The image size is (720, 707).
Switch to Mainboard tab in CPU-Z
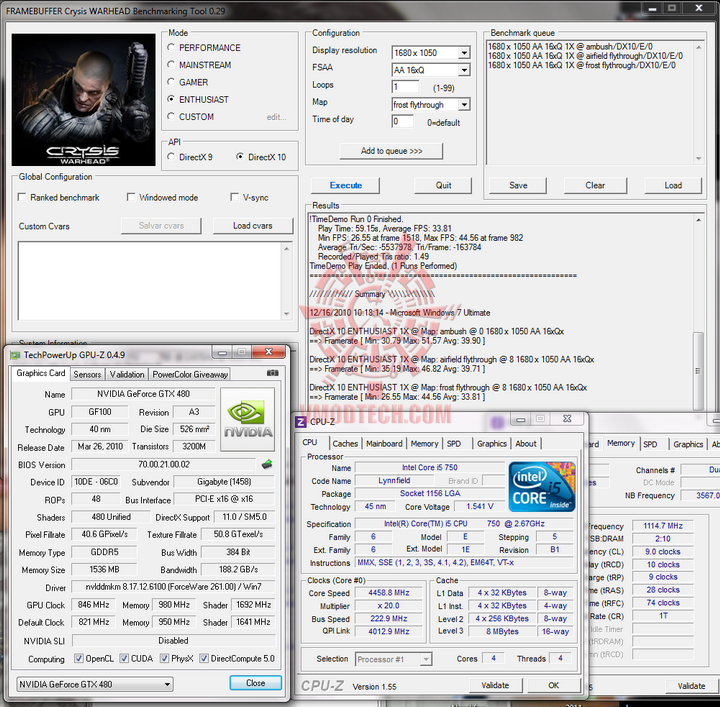384,443
